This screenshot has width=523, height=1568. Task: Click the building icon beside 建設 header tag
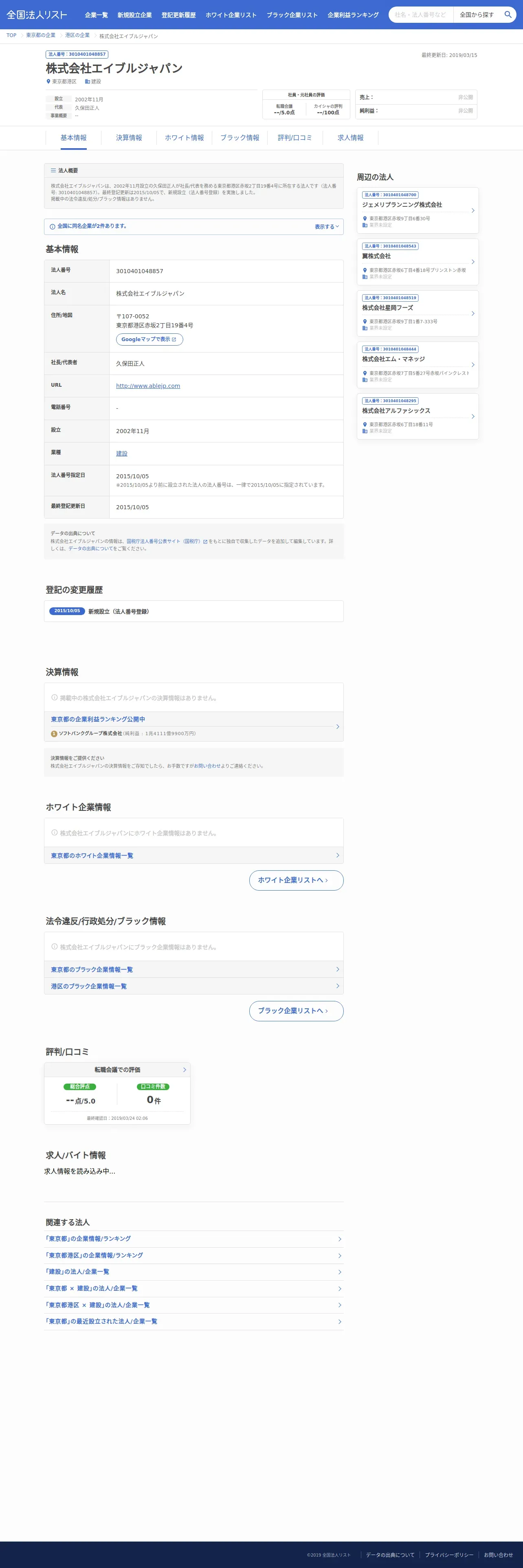click(87, 81)
